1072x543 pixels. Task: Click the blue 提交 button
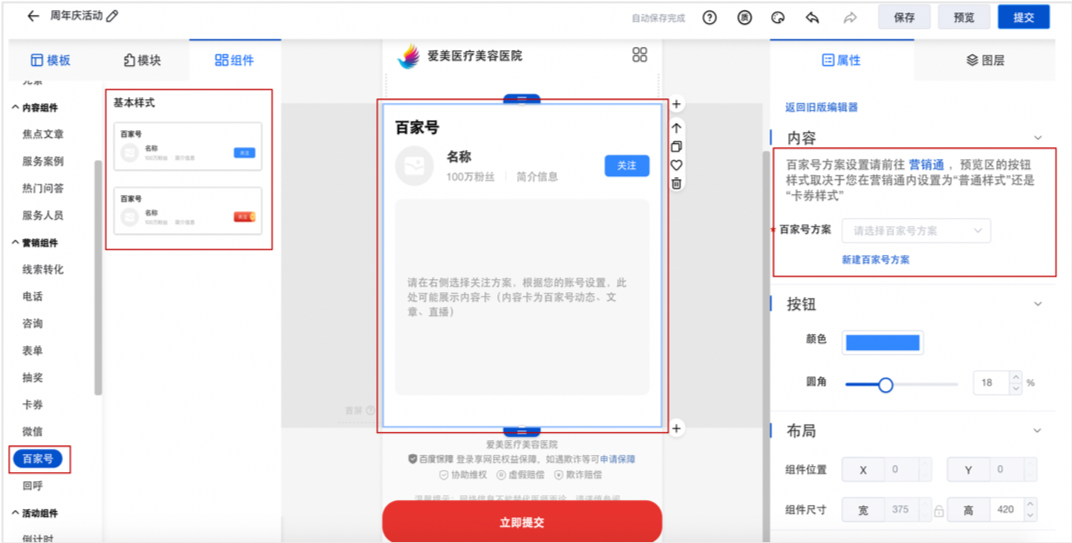[1024, 17]
